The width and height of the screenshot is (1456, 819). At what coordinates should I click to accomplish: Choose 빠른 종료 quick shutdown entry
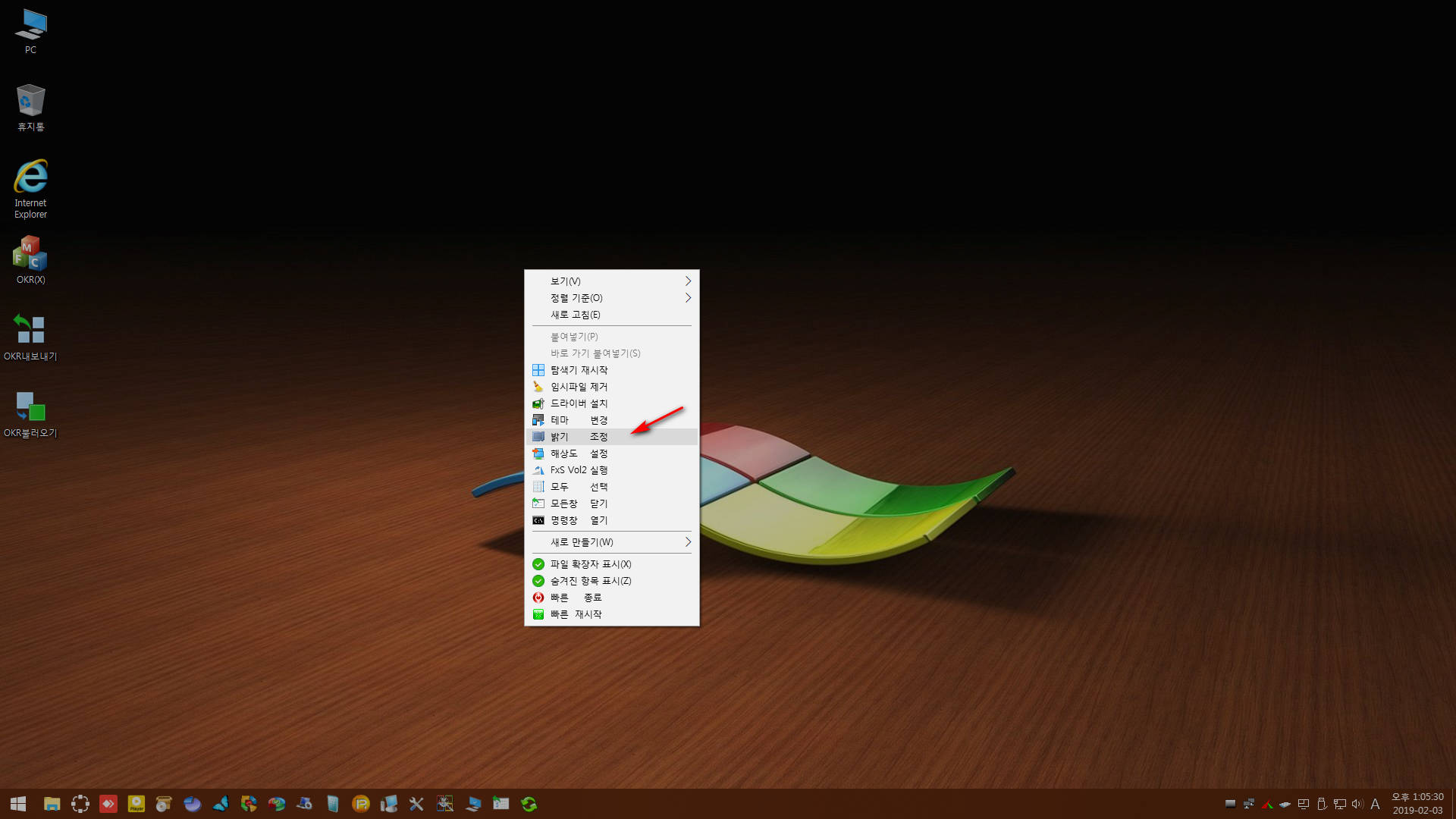coord(611,598)
